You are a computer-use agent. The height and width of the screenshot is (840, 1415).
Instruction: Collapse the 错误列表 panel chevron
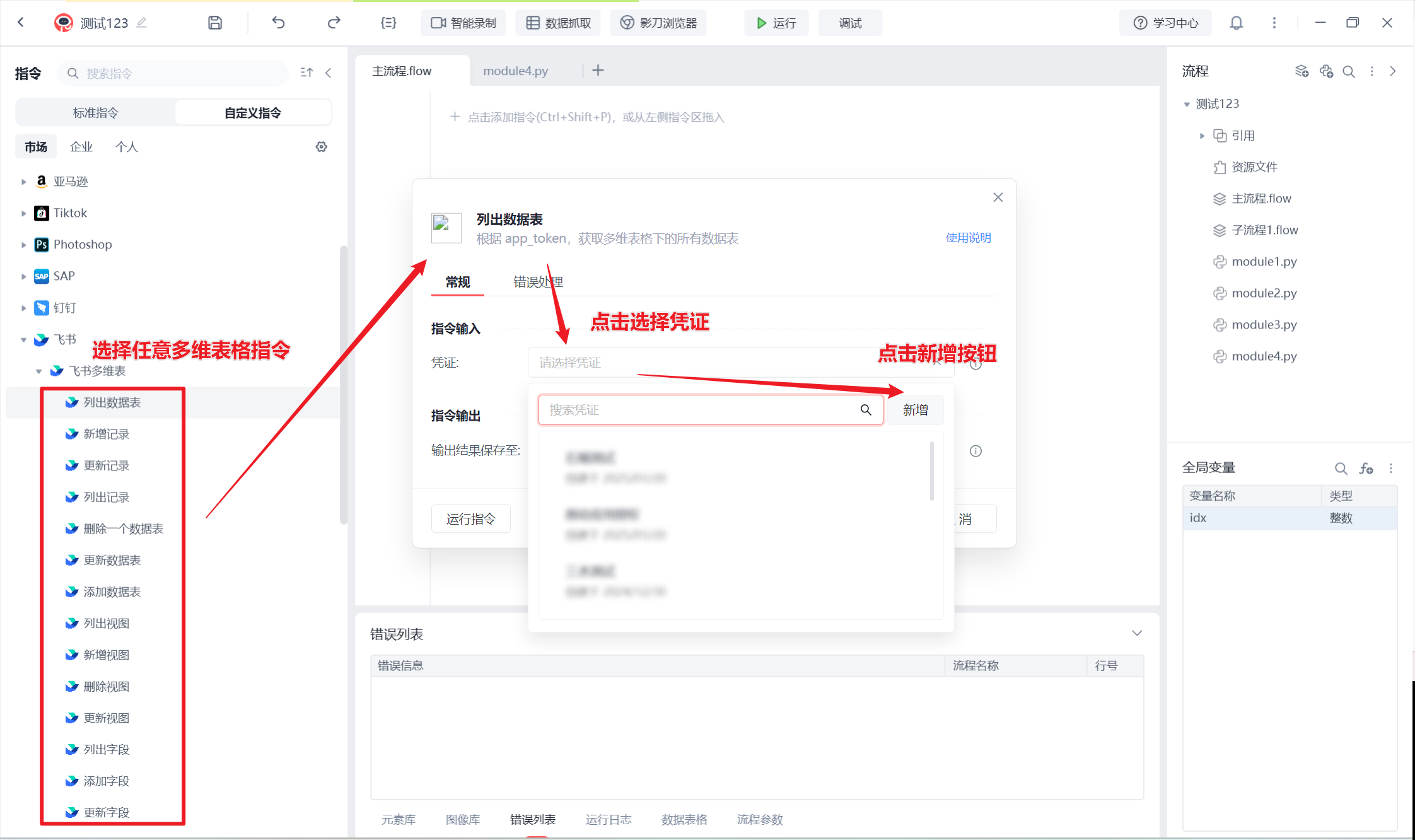1137,633
